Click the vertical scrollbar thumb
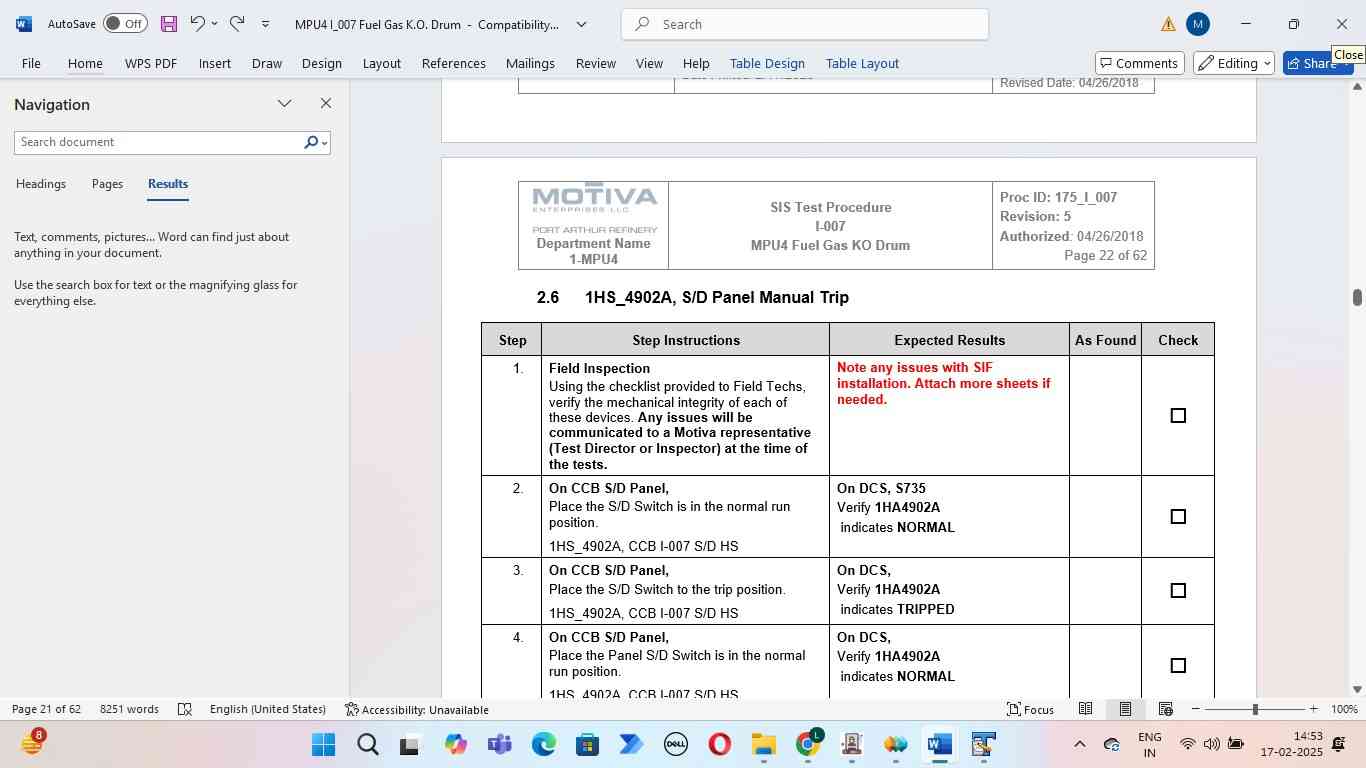 1357,297
